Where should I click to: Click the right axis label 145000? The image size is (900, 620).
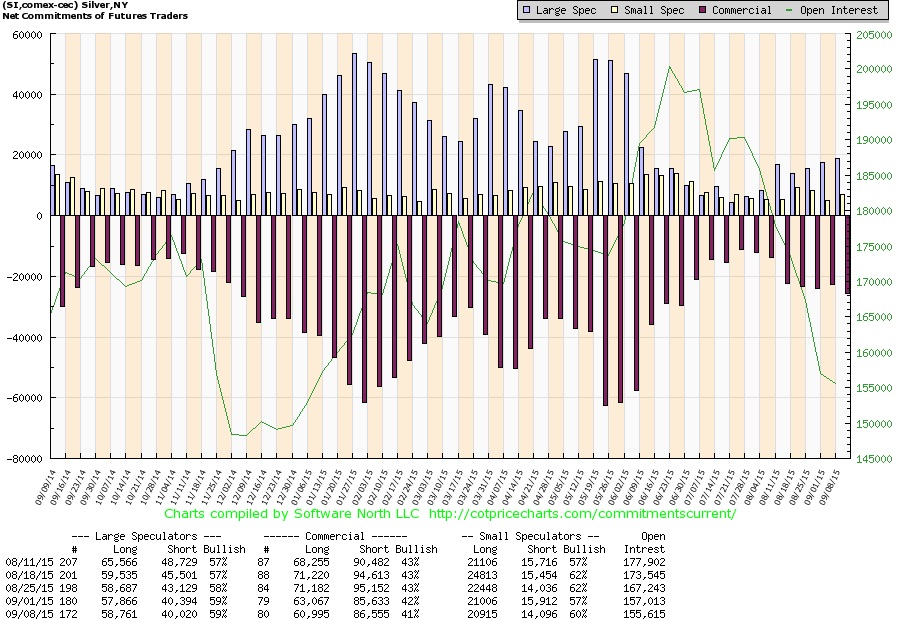[x=874, y=459]
